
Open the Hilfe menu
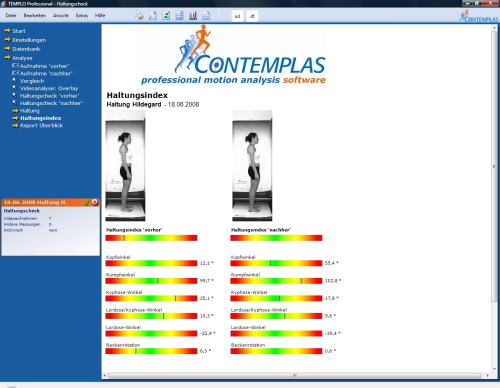pos(100,15)
